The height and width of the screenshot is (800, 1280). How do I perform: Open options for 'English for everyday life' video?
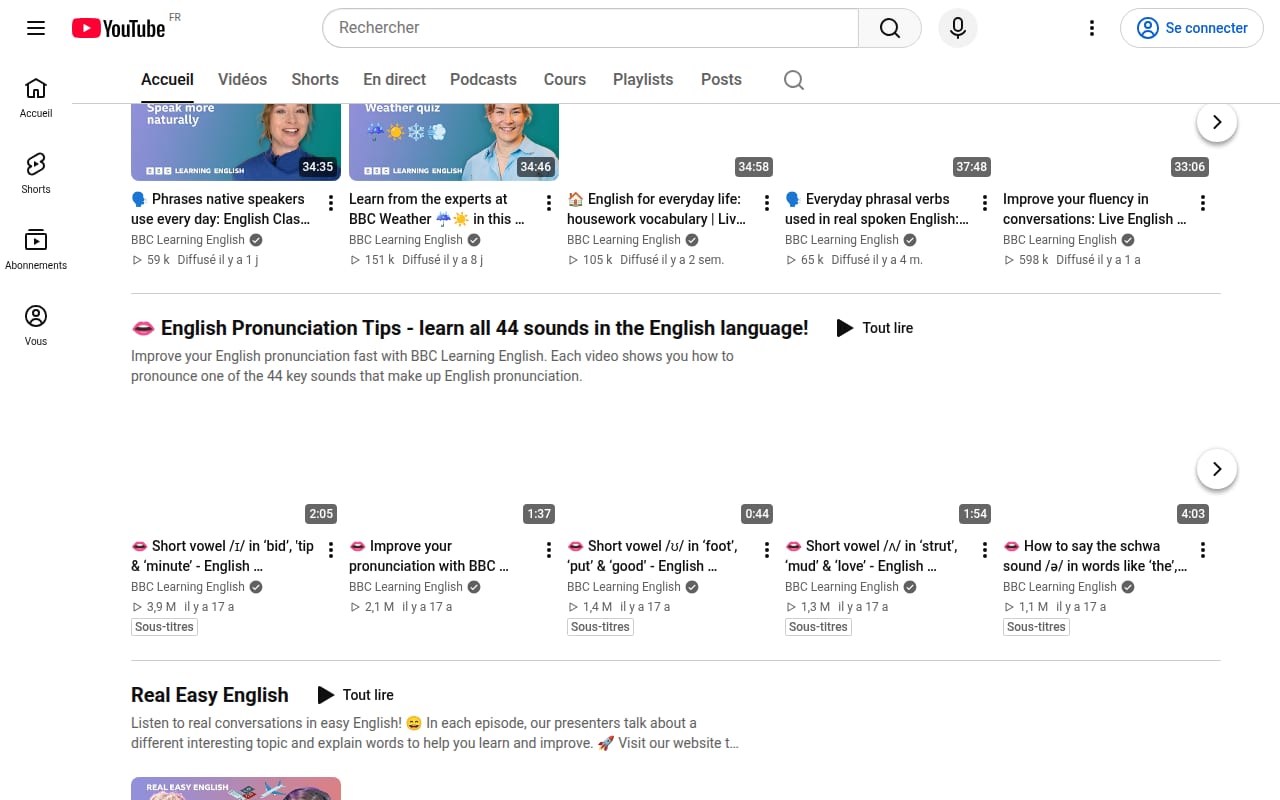click(767, 203)
